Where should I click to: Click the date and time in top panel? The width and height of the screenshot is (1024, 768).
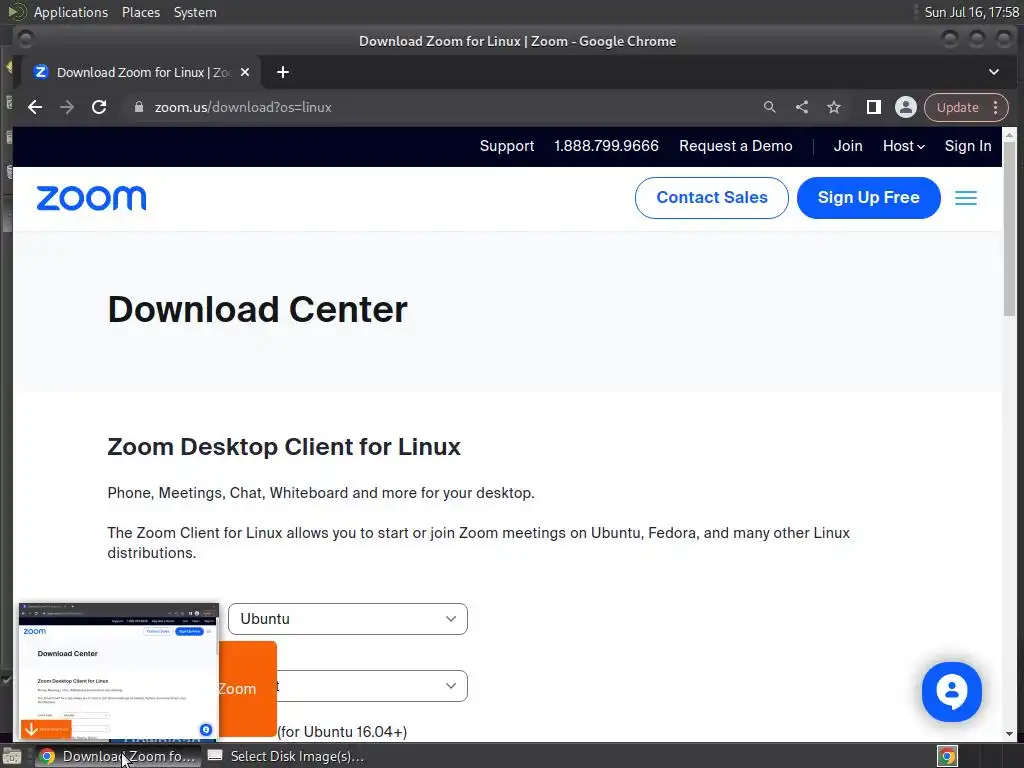[x=971, y=12]
